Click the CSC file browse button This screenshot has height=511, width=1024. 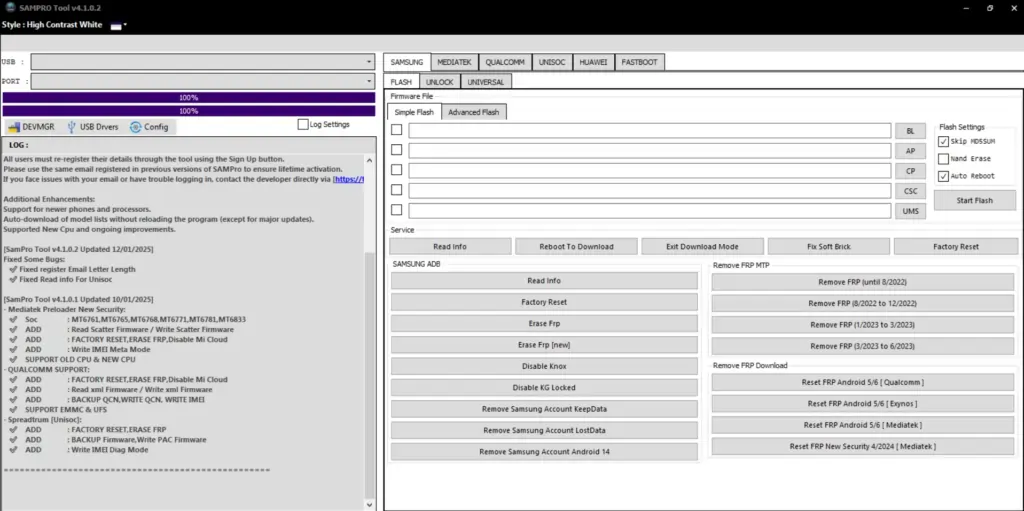click(x=910, y=191)
